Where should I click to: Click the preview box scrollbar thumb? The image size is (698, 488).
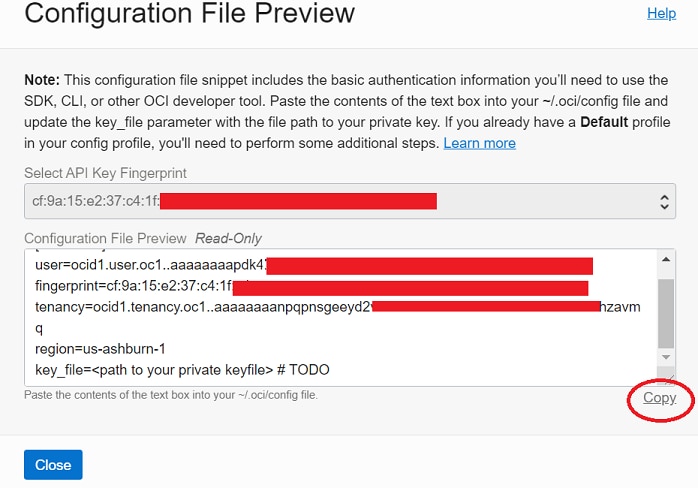(666, 310)
